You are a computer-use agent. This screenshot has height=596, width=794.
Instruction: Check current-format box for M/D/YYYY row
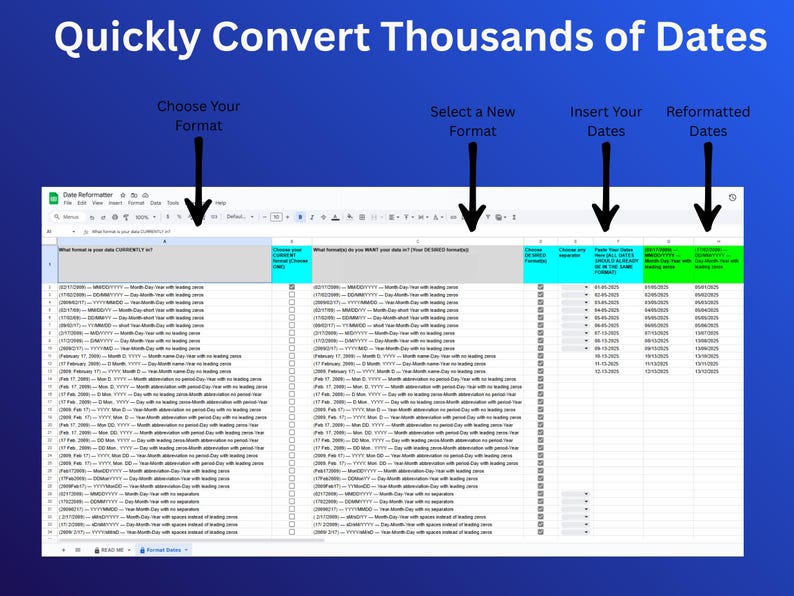(x=292, y=333)
